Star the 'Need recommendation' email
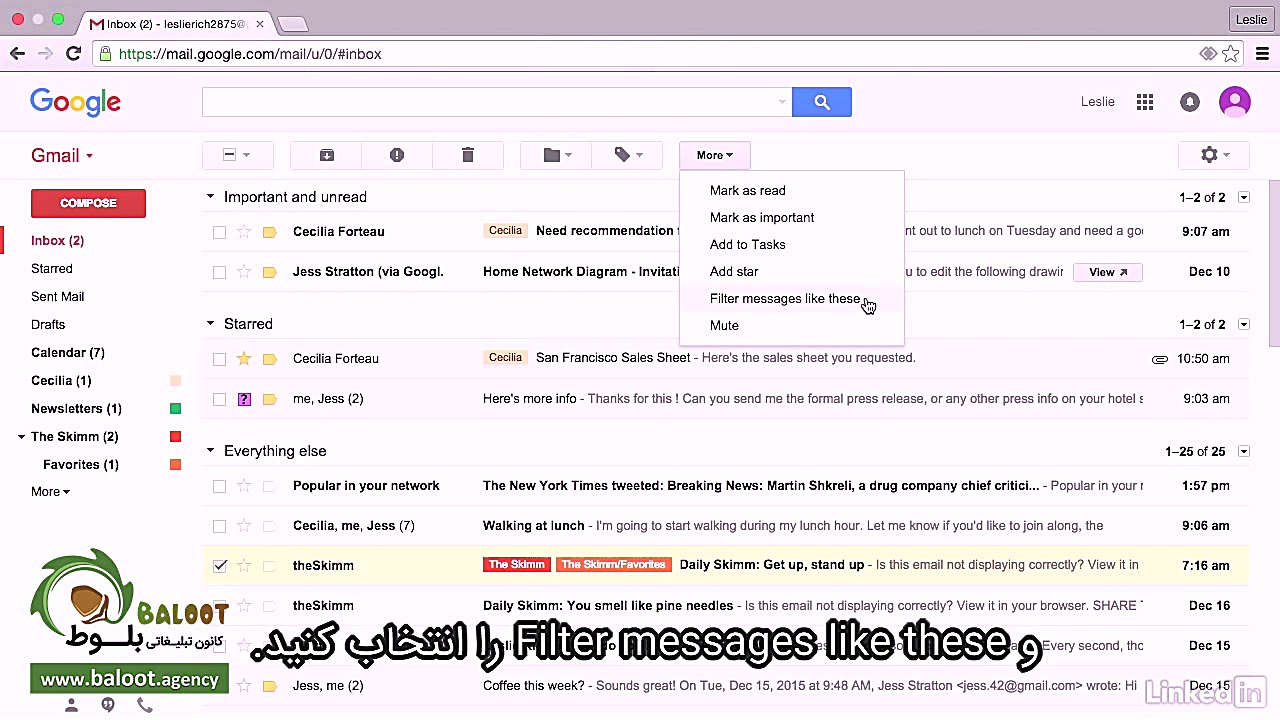Image resolution: width=1280 pixels, height=720 pixels. 244,232
